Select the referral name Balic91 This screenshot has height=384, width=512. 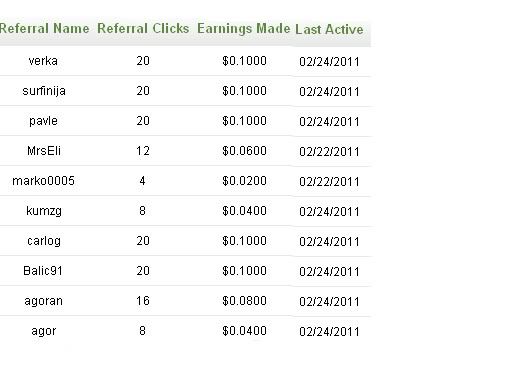click(x=43, y=271)
